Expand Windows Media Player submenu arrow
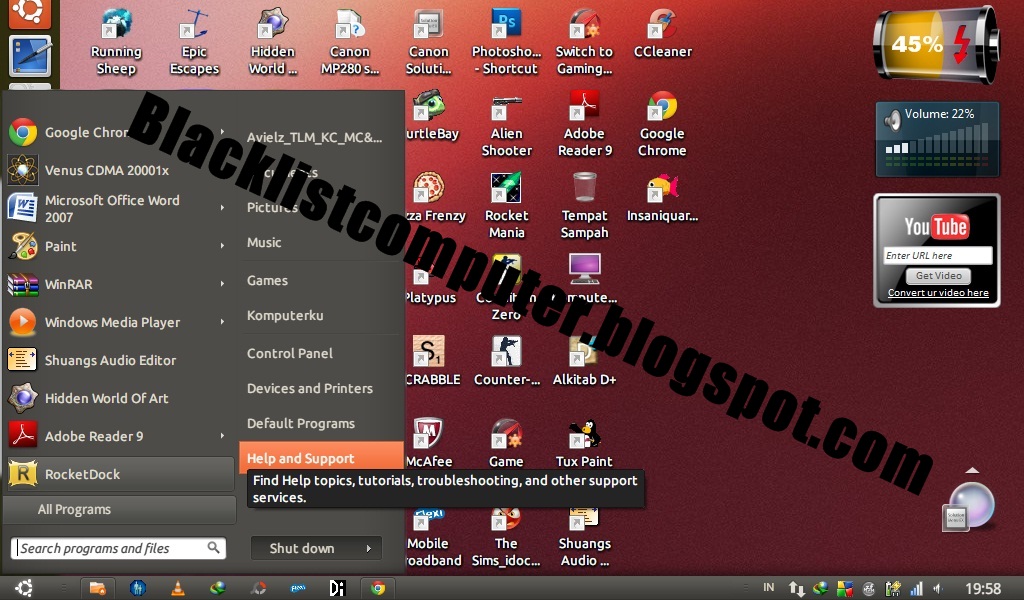This screenshot has width=1024, height=600. tap(223, 322)
